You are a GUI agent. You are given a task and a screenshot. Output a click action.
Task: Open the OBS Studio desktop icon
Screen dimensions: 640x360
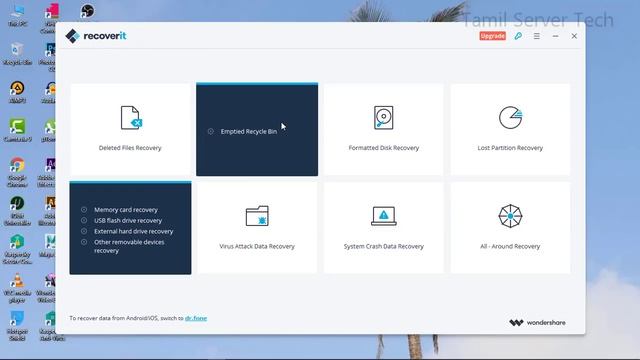point(87,11)
